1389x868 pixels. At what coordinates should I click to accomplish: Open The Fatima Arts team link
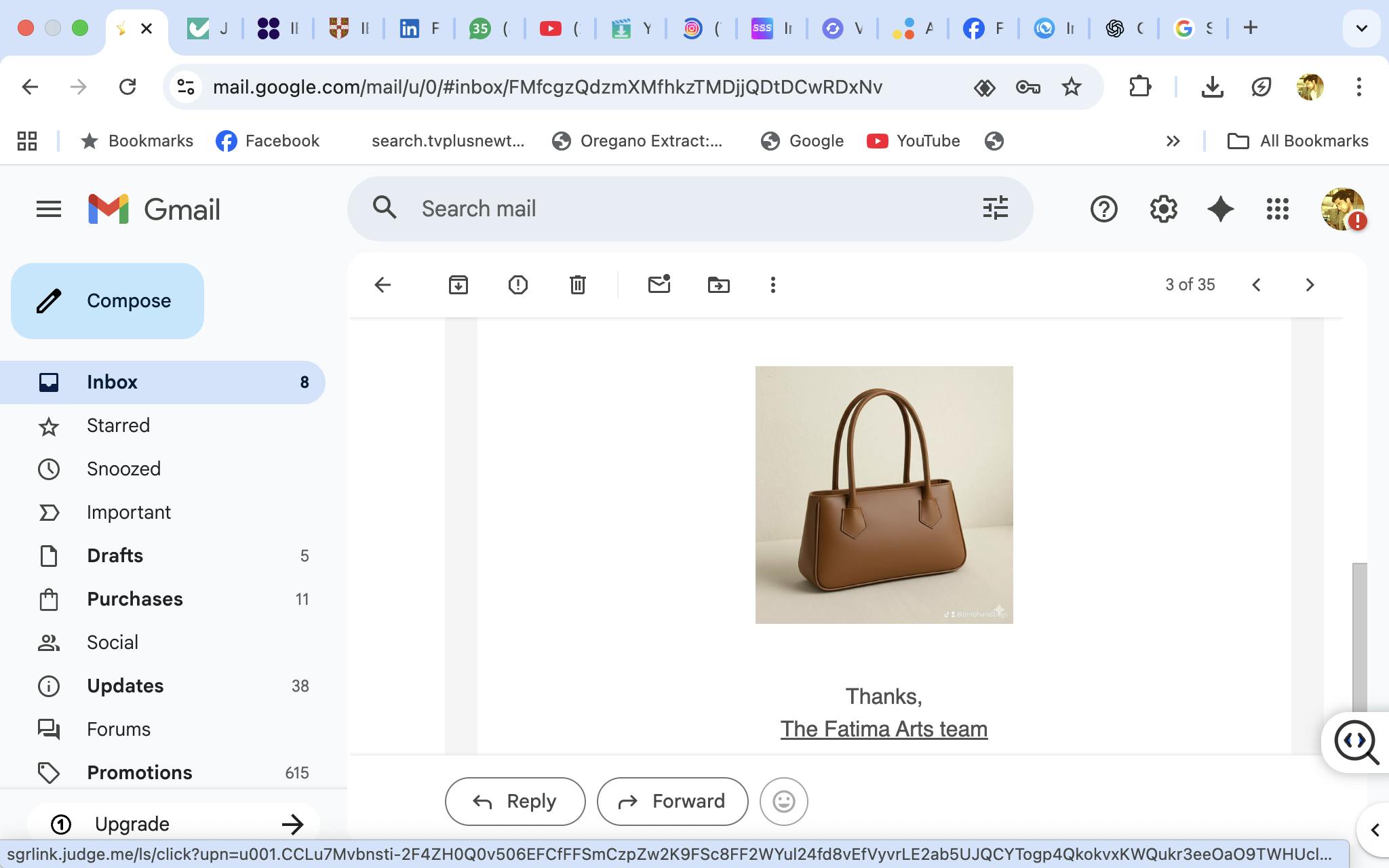(883, 729)
